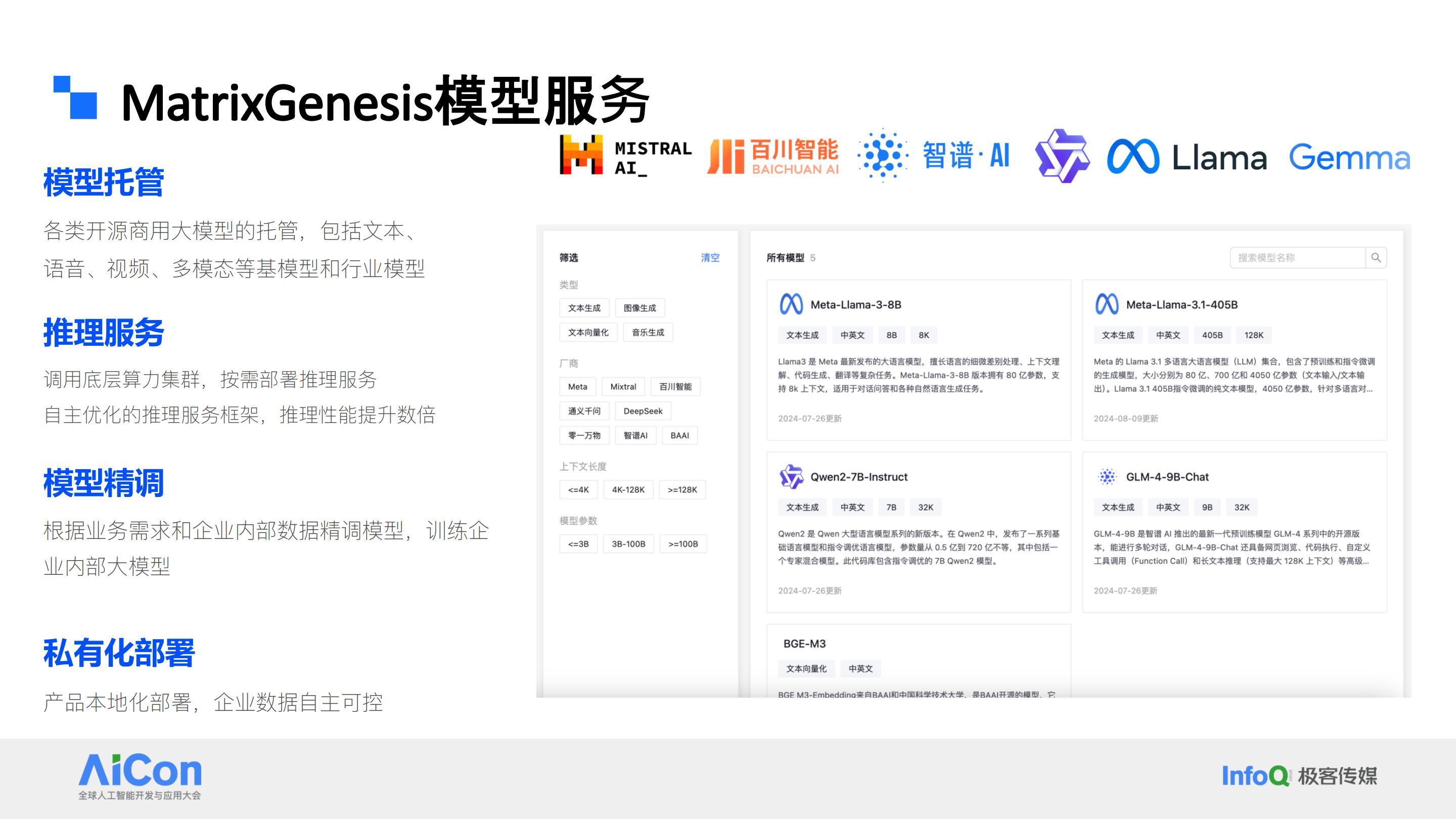The width and height of the screenshot is (1456, 819).
Task: Click the Llama Meta logo in banner
Action: click(x=1187, y=157)
